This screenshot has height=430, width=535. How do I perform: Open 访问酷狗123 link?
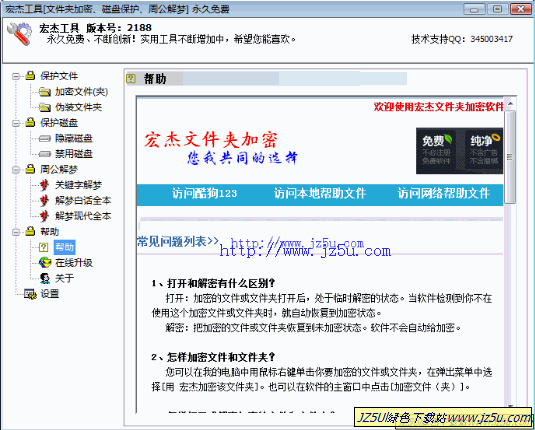(205, 194)
